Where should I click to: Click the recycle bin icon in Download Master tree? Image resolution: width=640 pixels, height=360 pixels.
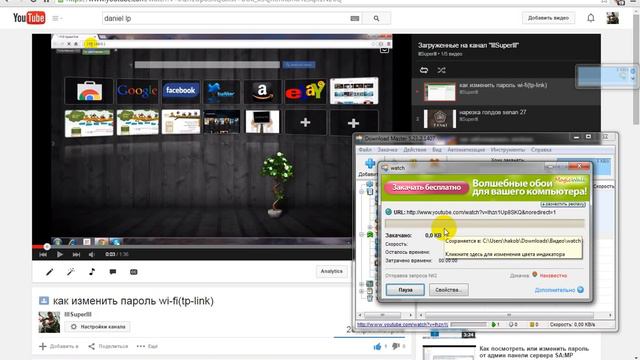coord(370,298)
